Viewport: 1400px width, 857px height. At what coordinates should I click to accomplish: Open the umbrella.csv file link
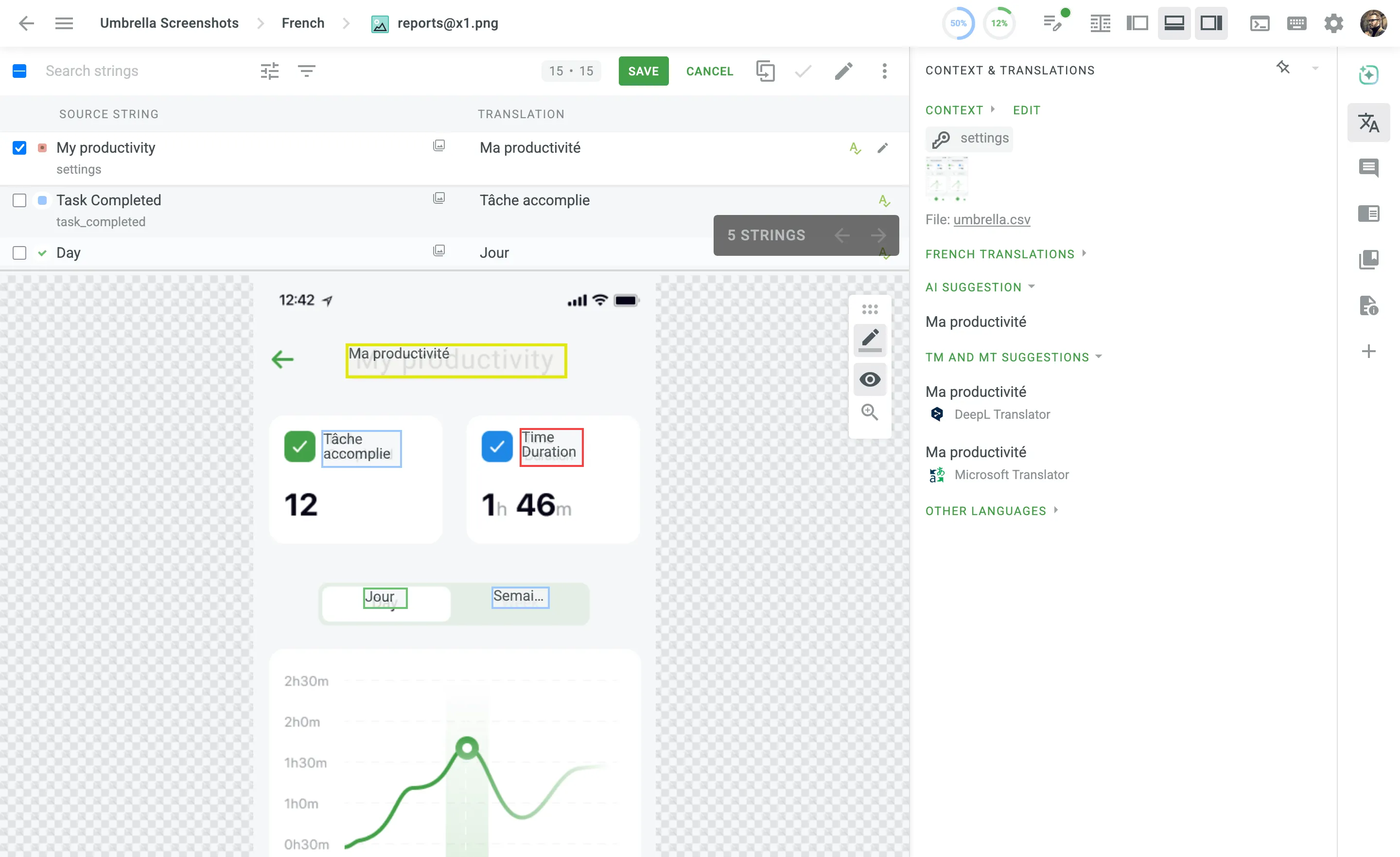click(992, 219)
